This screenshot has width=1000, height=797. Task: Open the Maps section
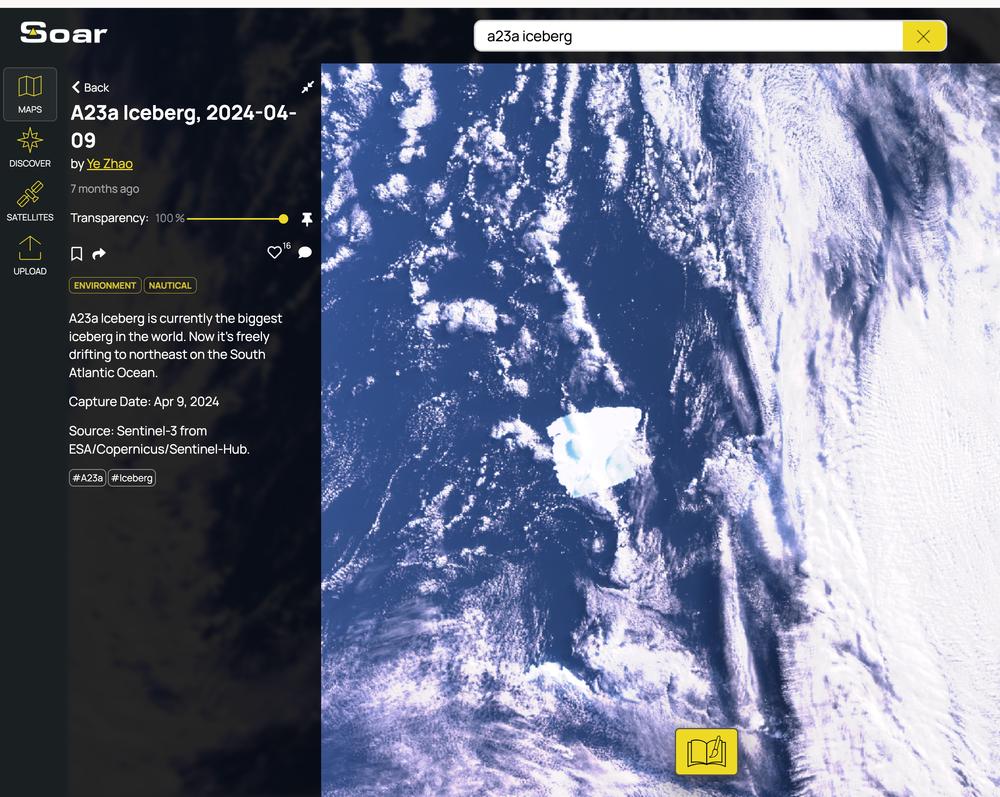[x=30, y=94]
